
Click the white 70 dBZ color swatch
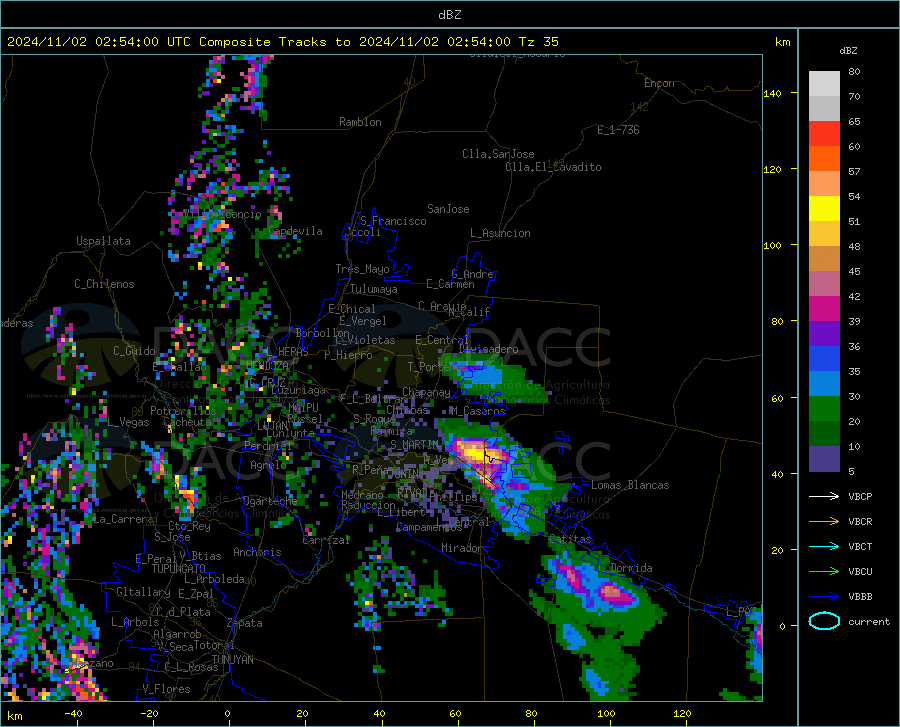[x=824, y=84]
